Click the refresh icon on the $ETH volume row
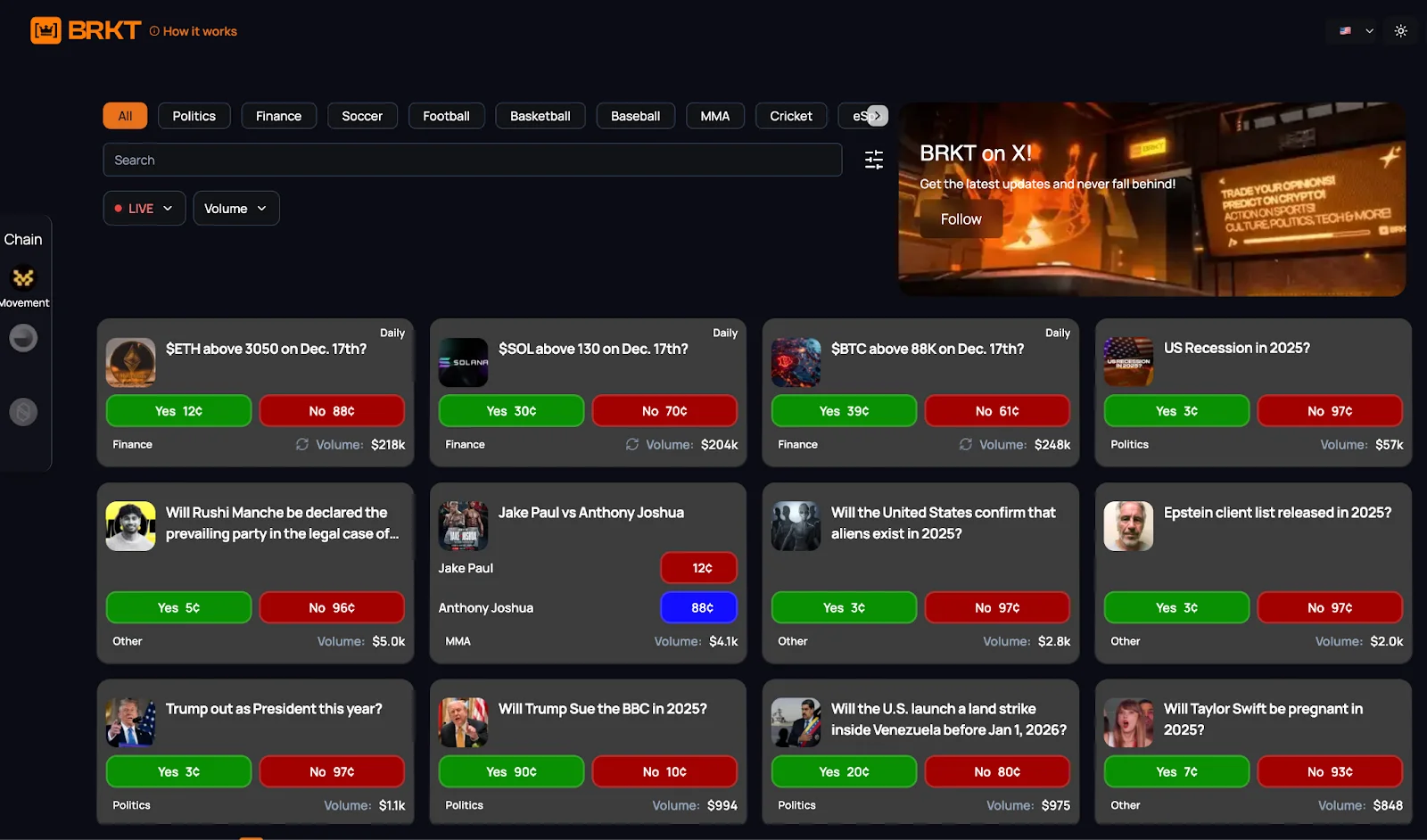 point(301,444)
